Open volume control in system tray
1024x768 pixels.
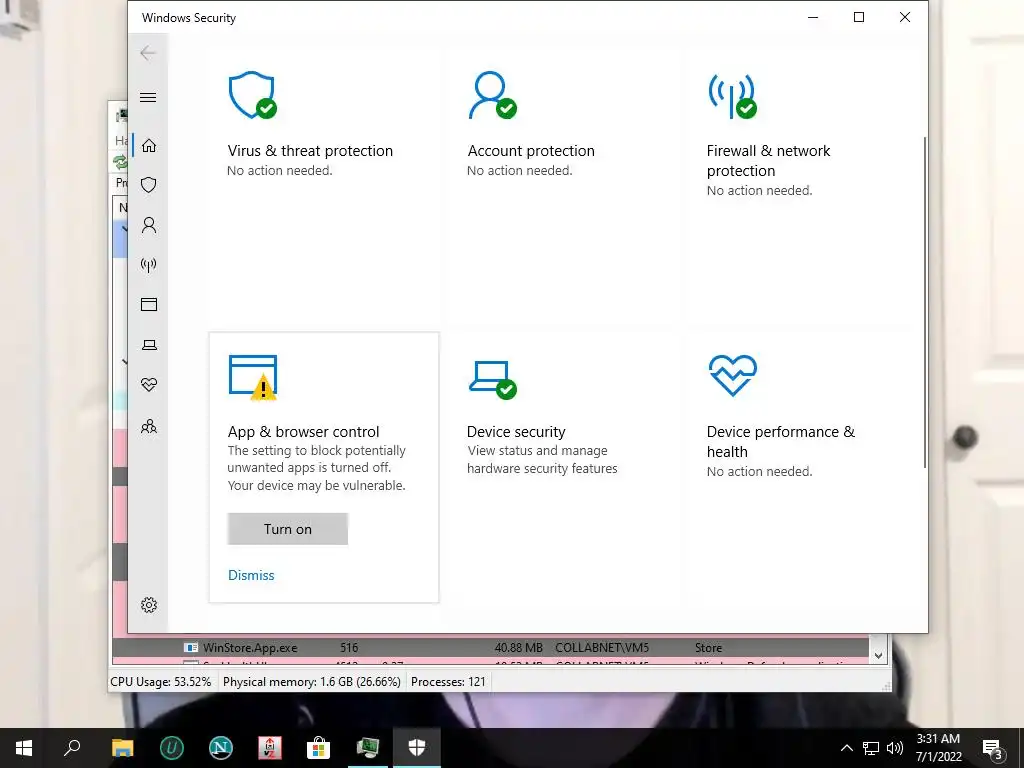click(895, 748)
